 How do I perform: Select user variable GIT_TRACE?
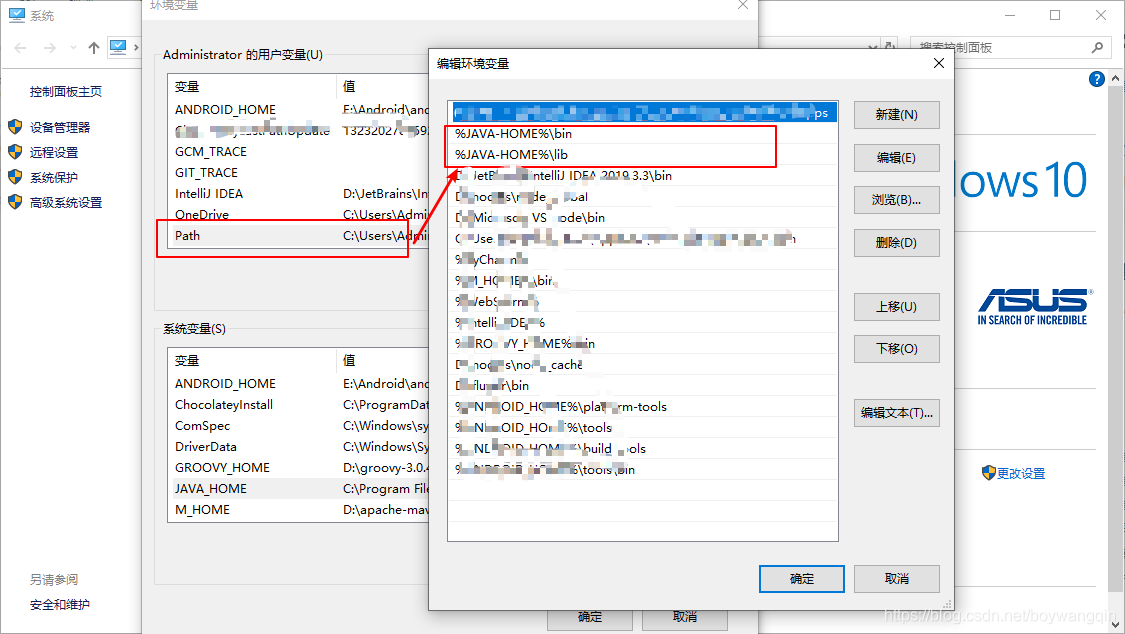(x=298, y=172)
